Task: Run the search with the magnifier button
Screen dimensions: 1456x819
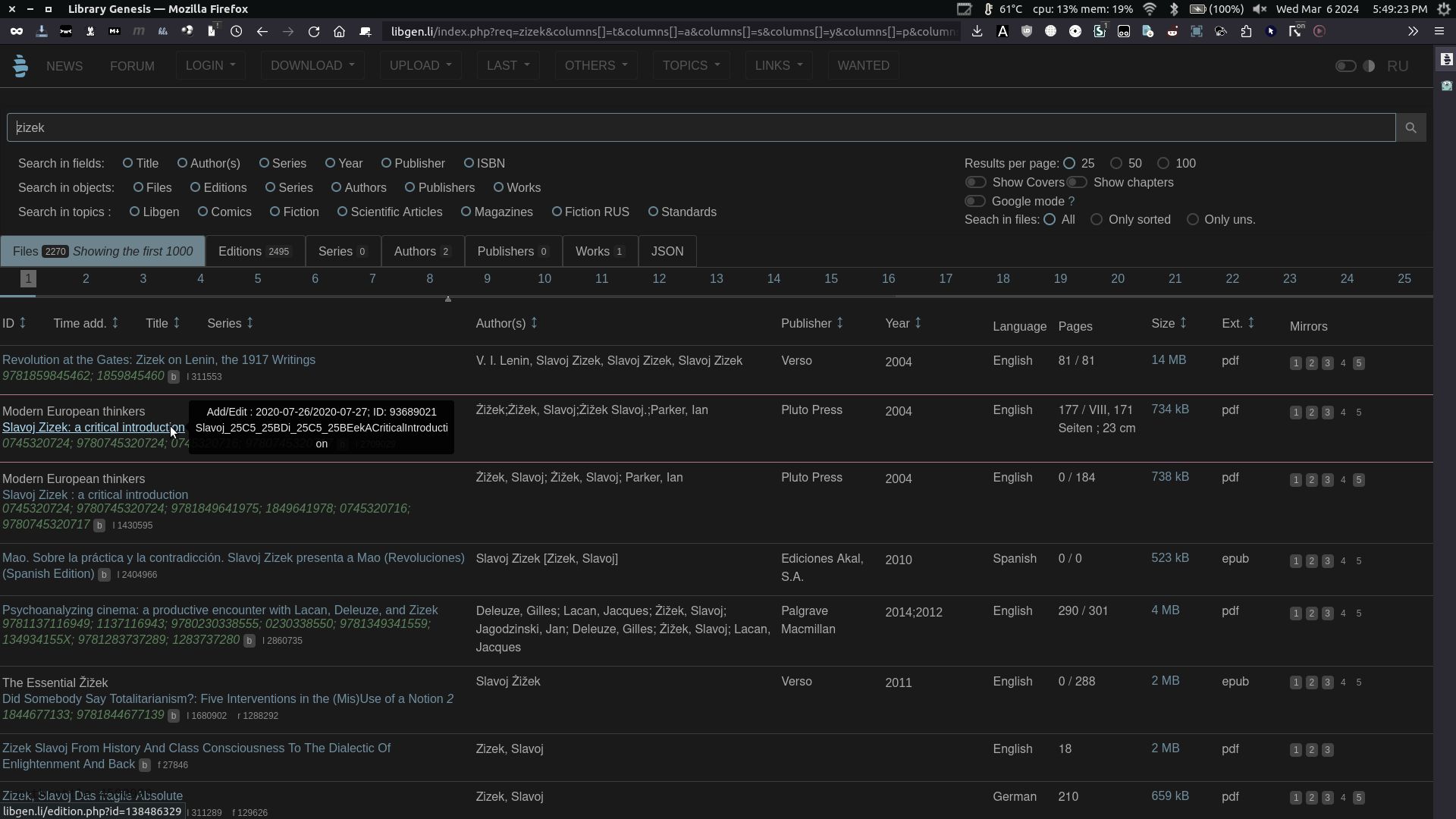Action: [x=1410, y=127]
